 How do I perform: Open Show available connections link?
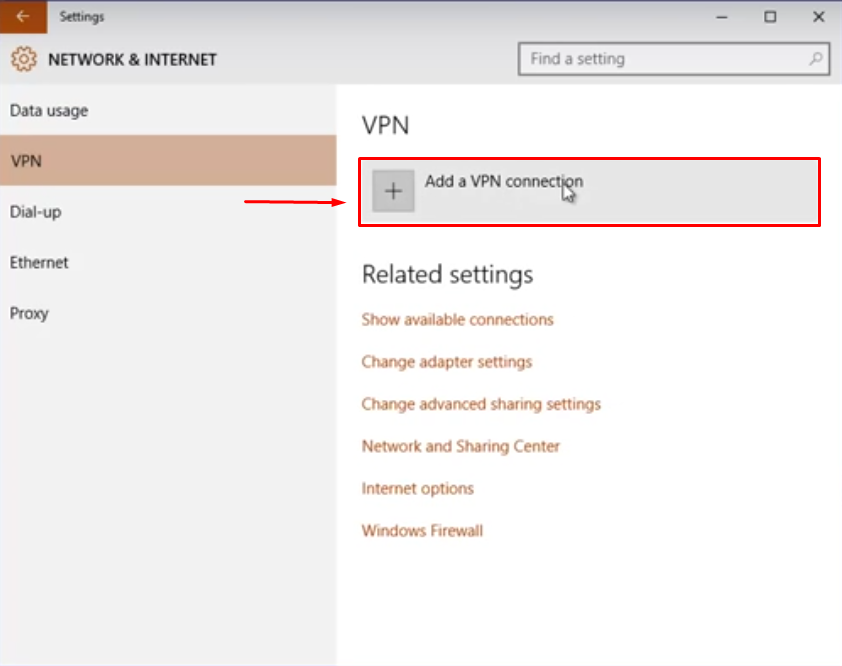458,320
